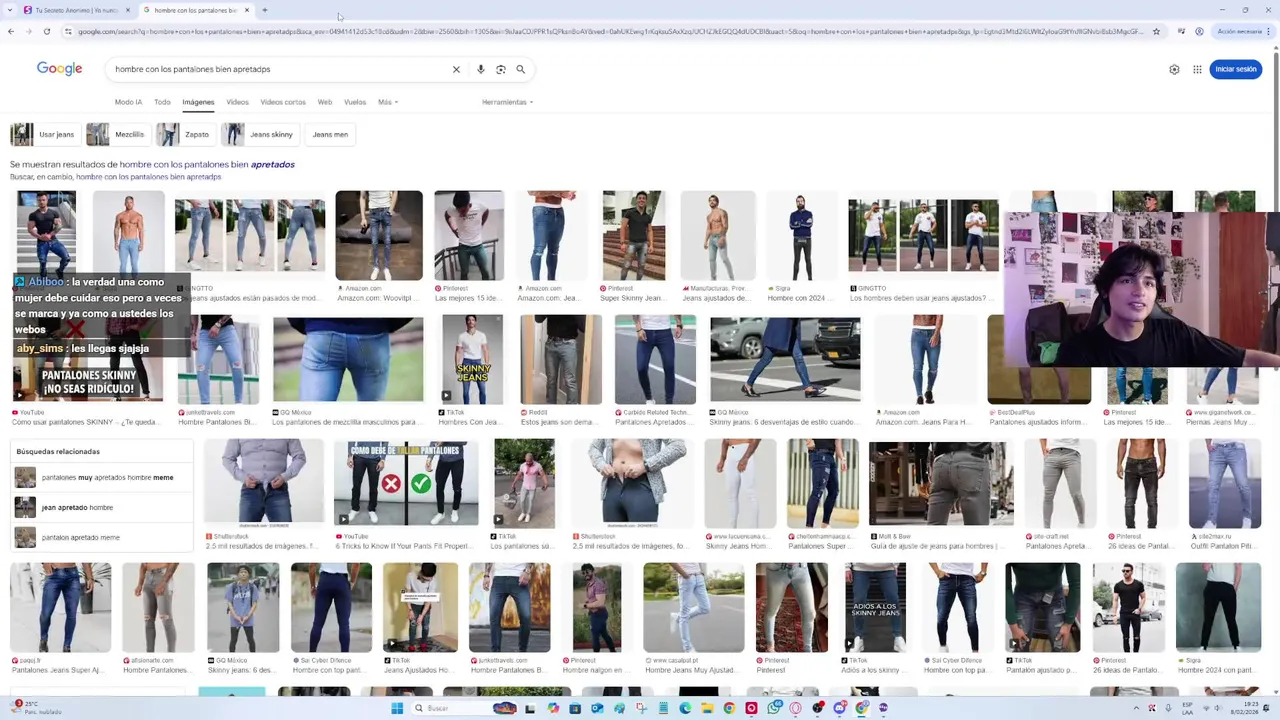
Task: Expand the Herramientas options
Action: point(507,102)
